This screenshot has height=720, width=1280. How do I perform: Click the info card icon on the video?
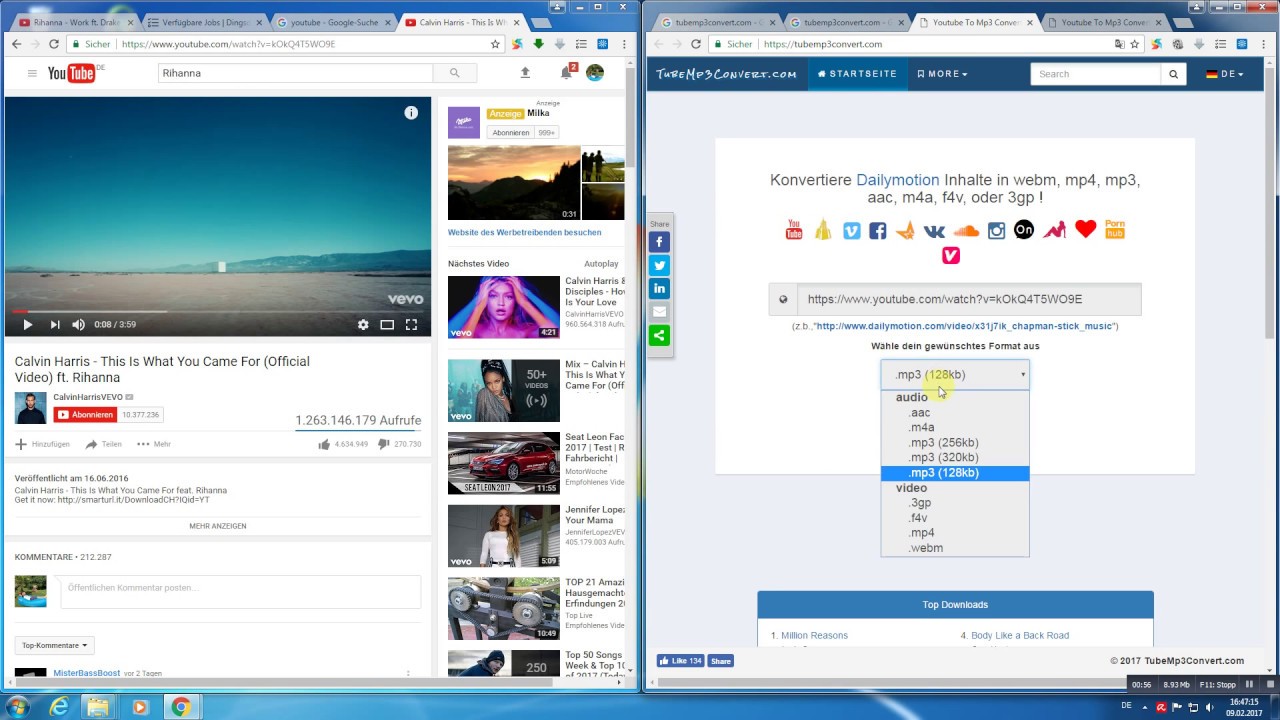coord(411,113)
